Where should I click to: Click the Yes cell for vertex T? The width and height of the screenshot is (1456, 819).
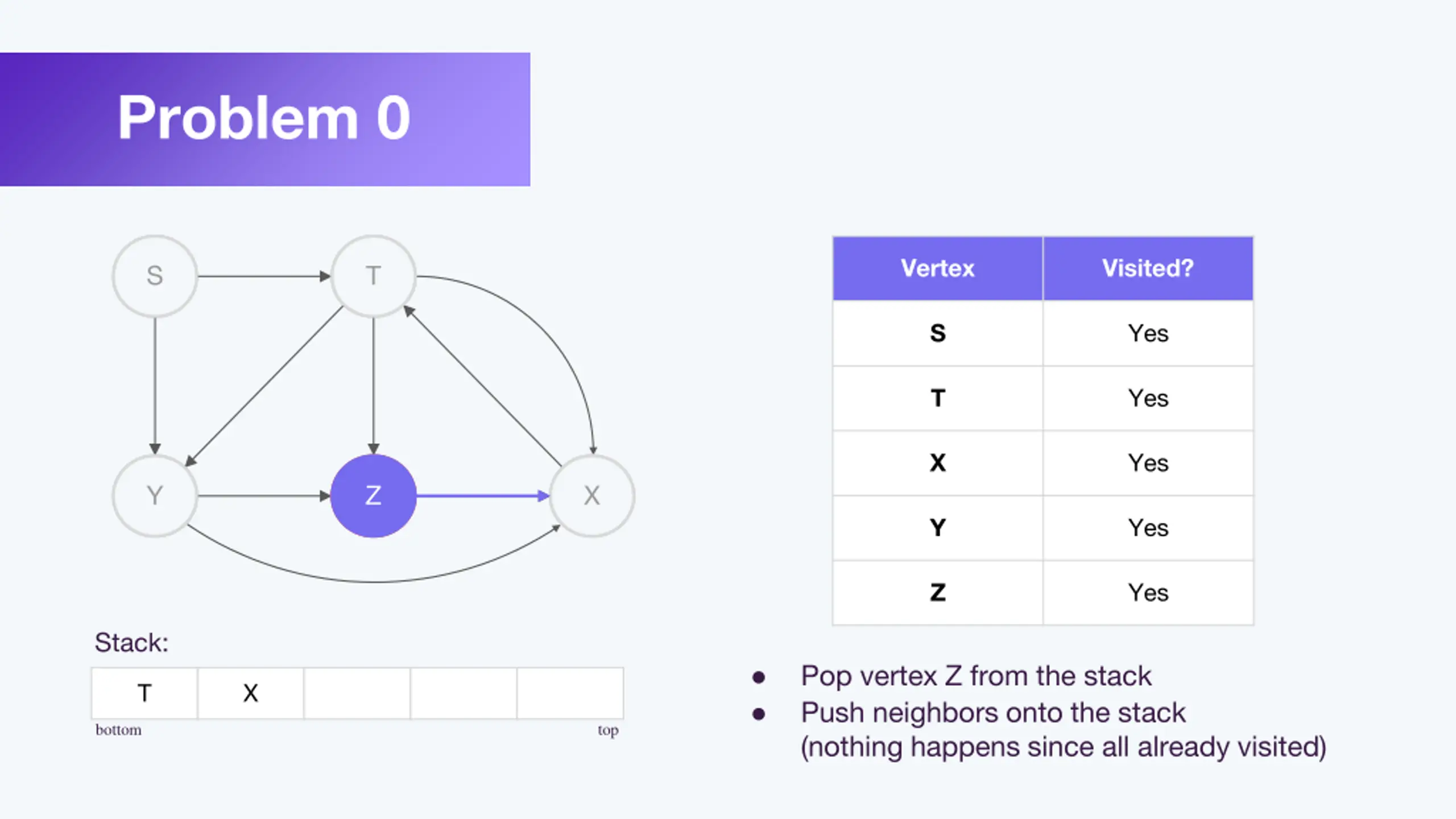coord(1148,398)
